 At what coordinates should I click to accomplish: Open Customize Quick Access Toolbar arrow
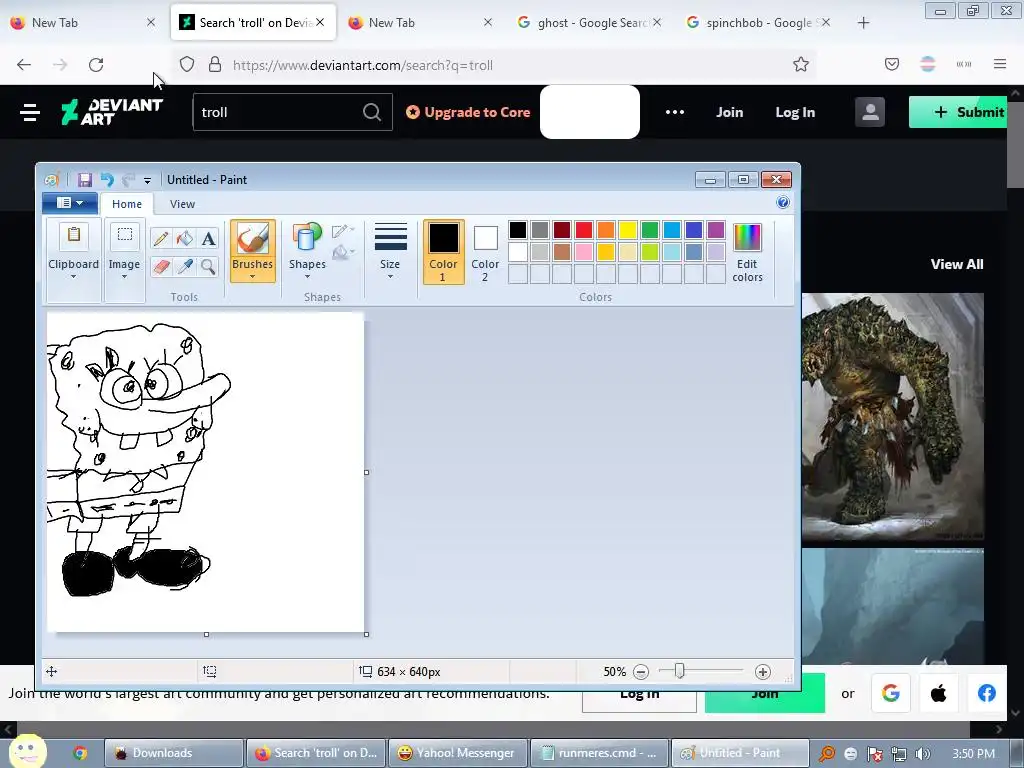[148, 180]
